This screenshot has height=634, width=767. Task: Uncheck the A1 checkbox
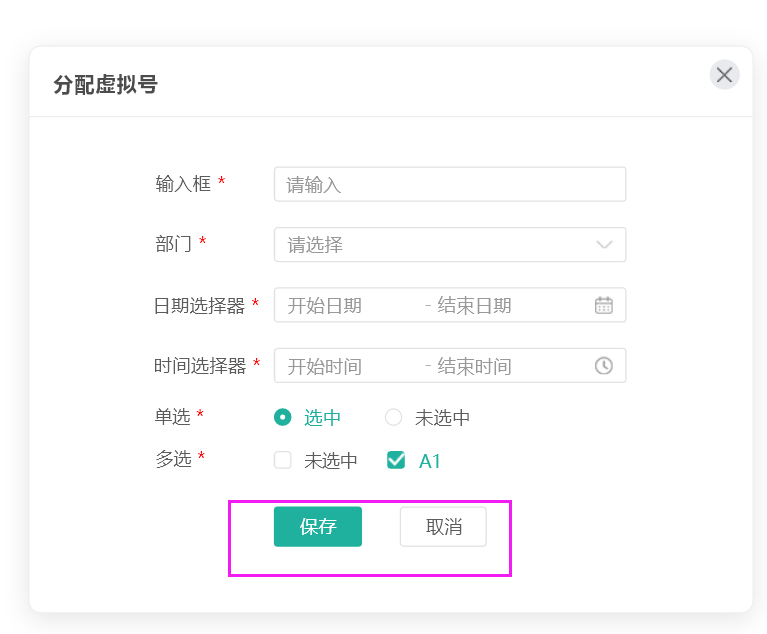[x=396, y=461]
